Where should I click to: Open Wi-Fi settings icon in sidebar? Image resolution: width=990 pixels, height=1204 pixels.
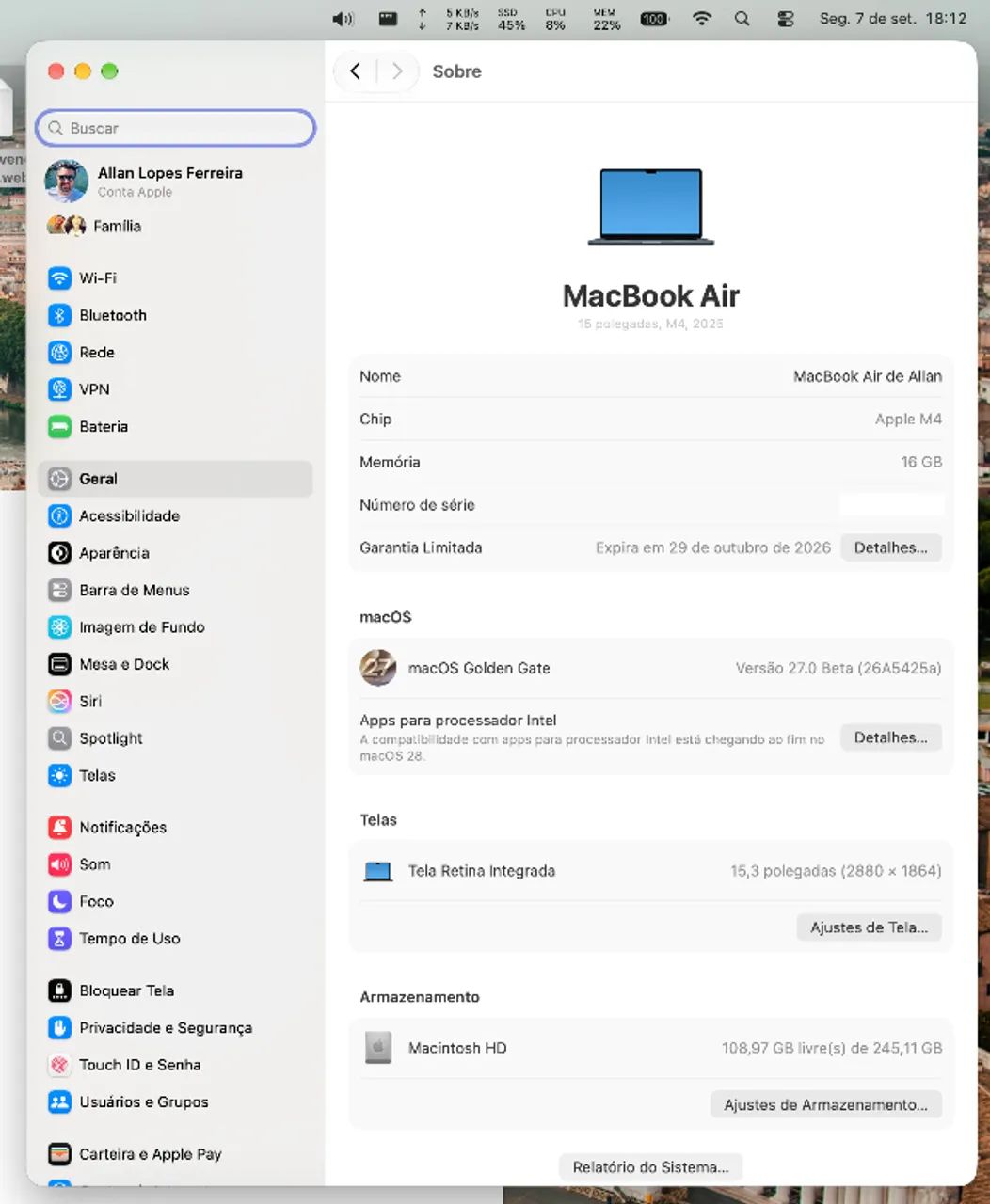click(x=59, y=278)
